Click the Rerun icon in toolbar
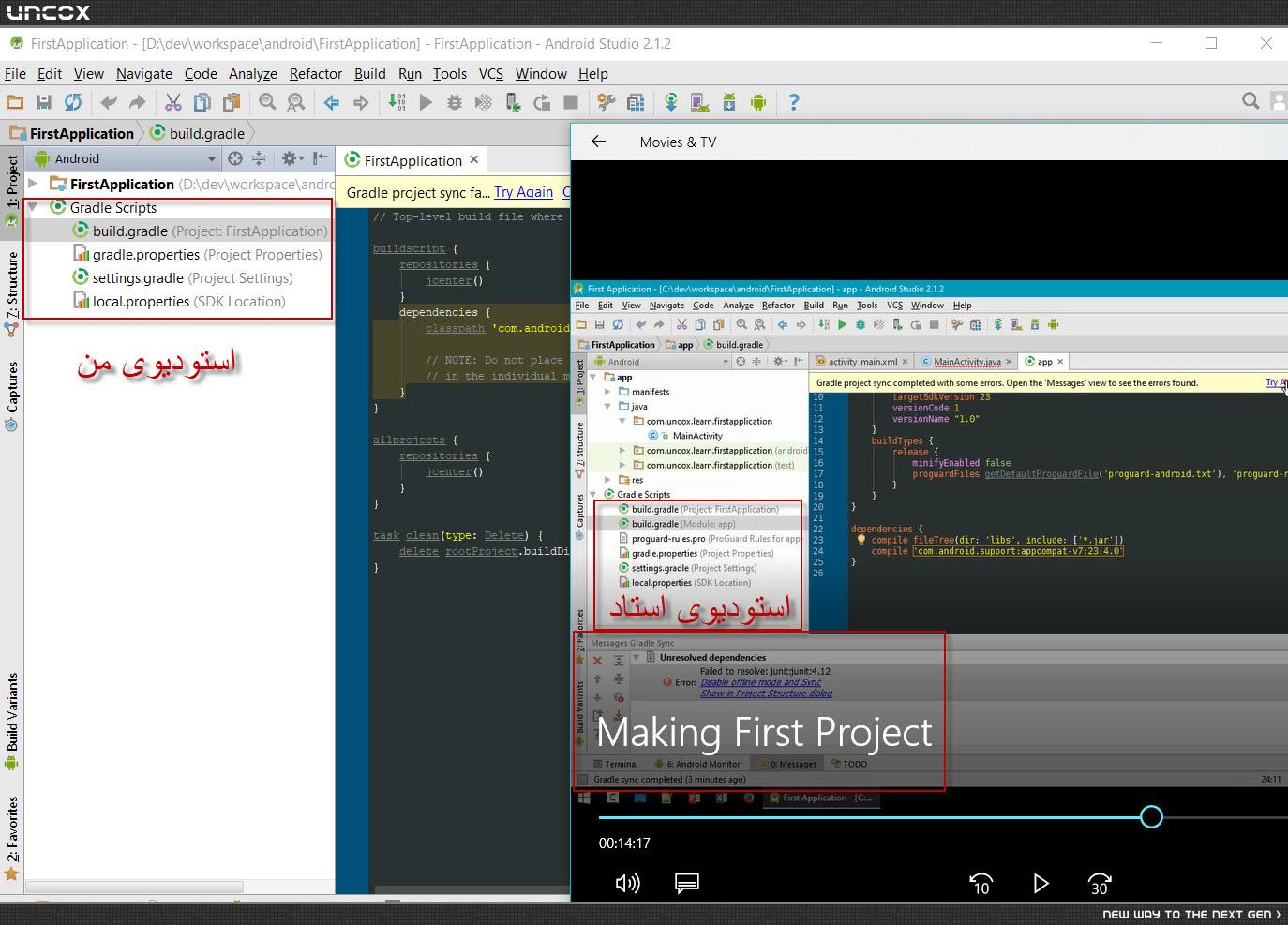1288x925 pixels. (x=542, y=102)
